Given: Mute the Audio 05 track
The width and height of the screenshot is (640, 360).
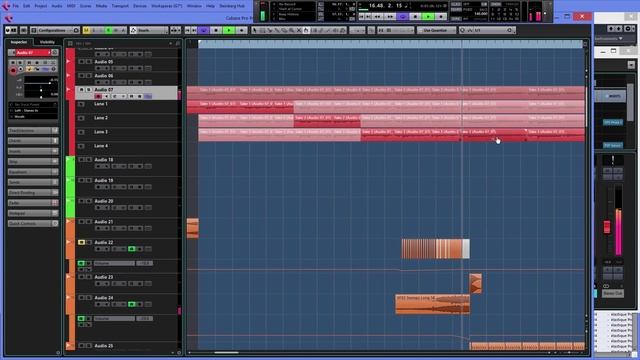Looking at the screenshot, I should click(81, 62).
